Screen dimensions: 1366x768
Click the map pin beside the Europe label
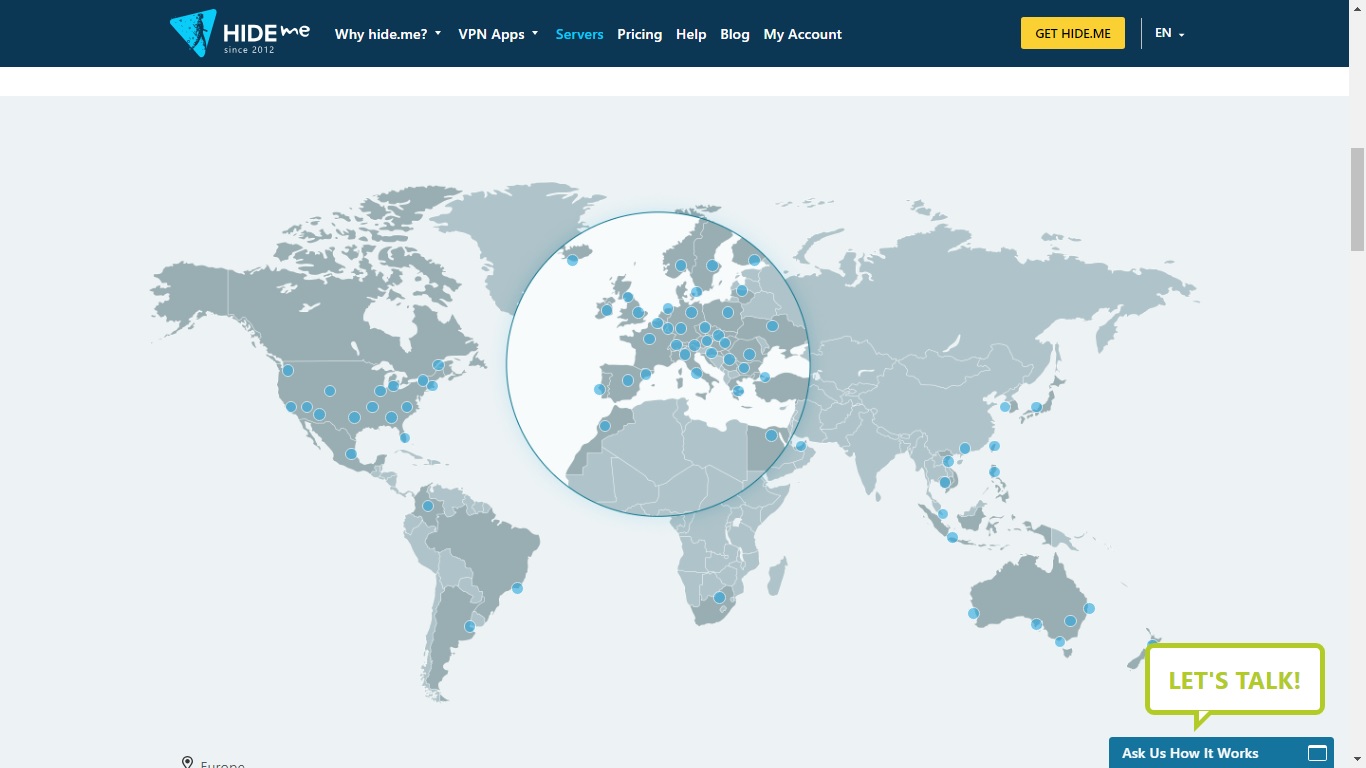187,762
